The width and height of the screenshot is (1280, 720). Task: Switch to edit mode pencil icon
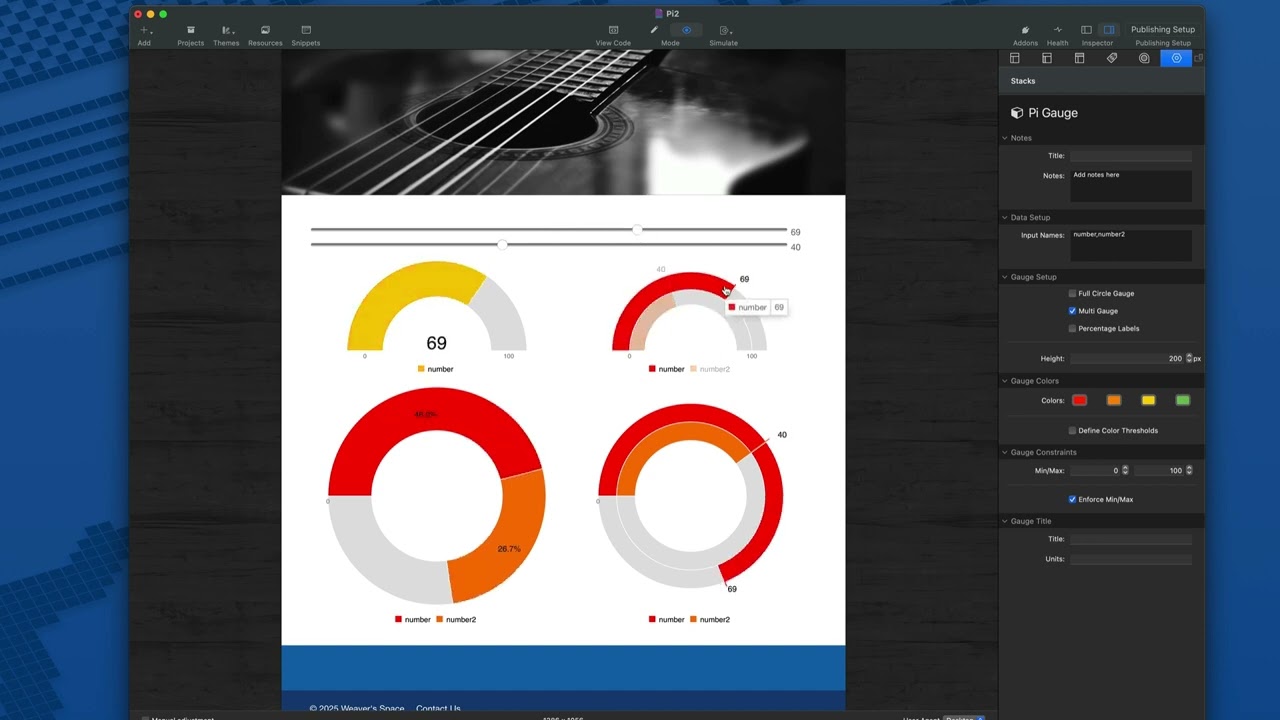click(x=654, y=30)
